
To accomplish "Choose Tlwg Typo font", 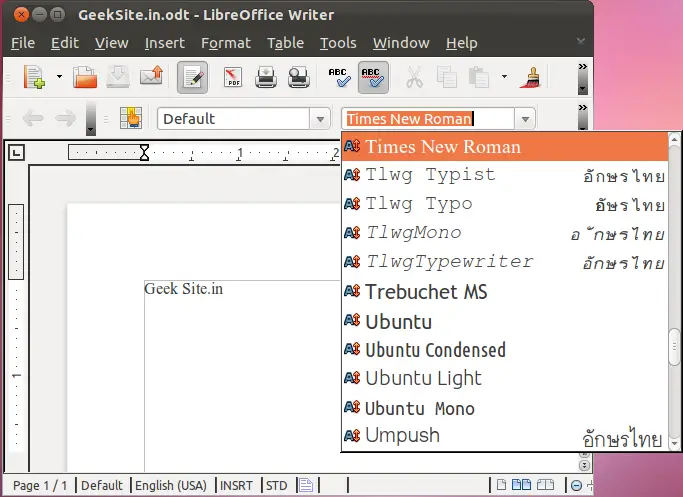I will point(505,204).
